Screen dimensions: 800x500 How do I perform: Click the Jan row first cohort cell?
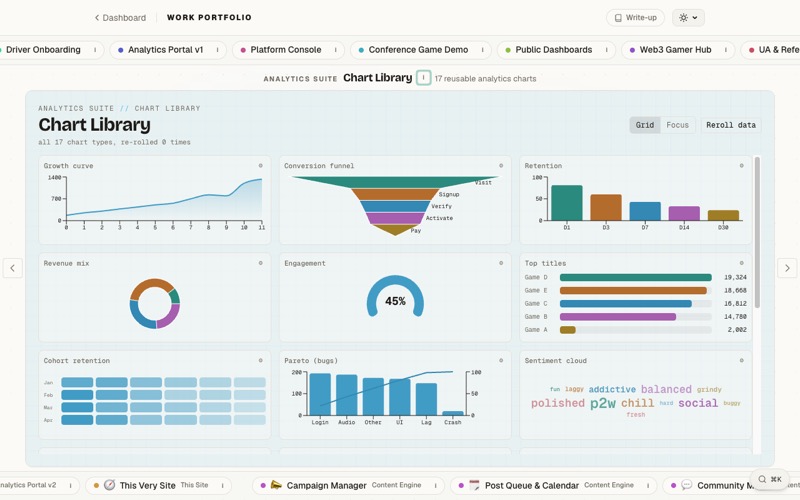(77, 382)
